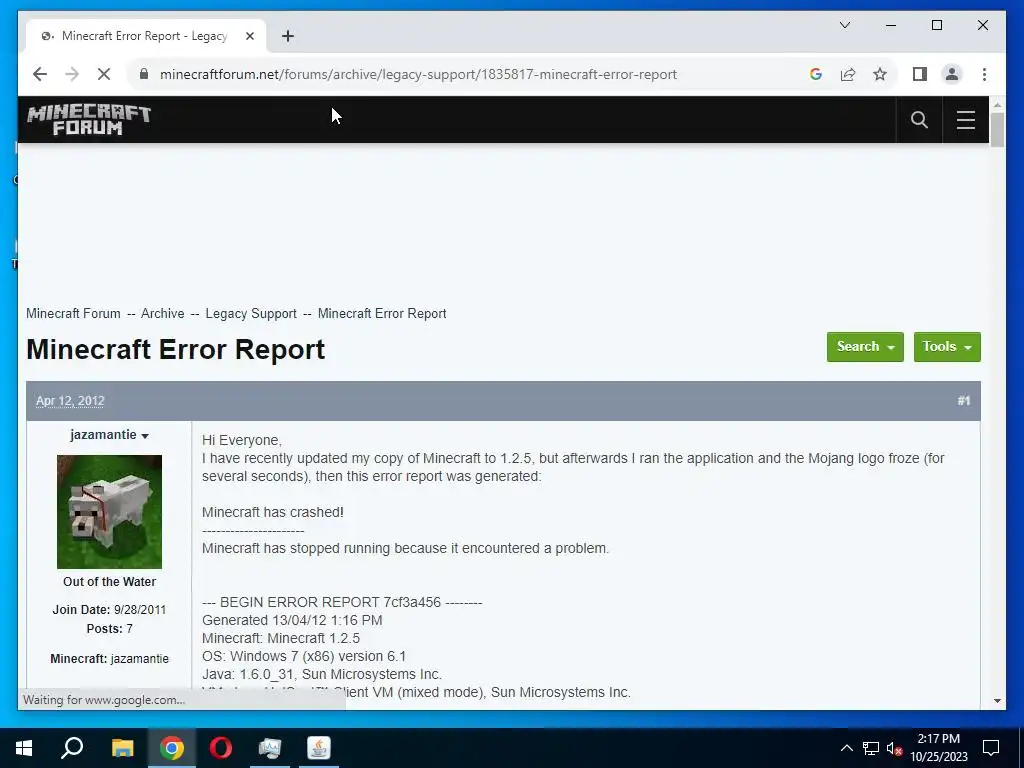The image size is (1024, 768).
Task: Click the Minecraft Error Report page heading
Action: (176, 349)
